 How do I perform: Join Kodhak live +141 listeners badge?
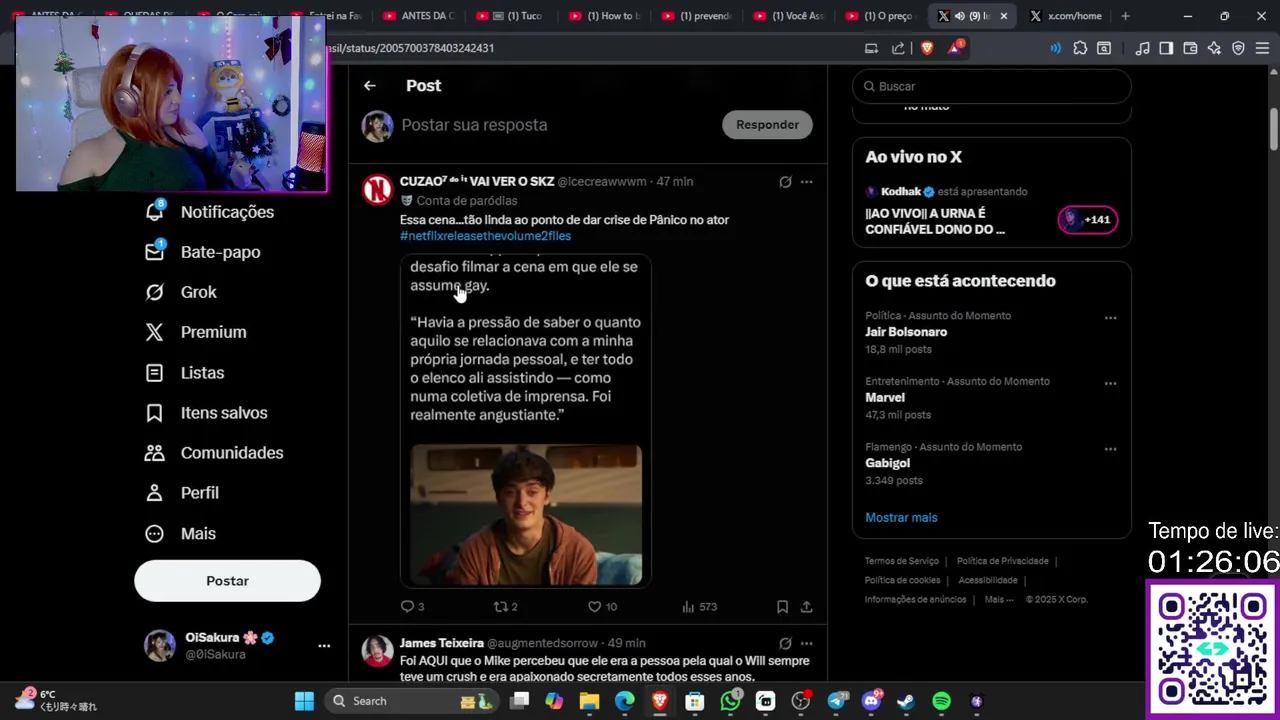click(x=1088, y=220)
